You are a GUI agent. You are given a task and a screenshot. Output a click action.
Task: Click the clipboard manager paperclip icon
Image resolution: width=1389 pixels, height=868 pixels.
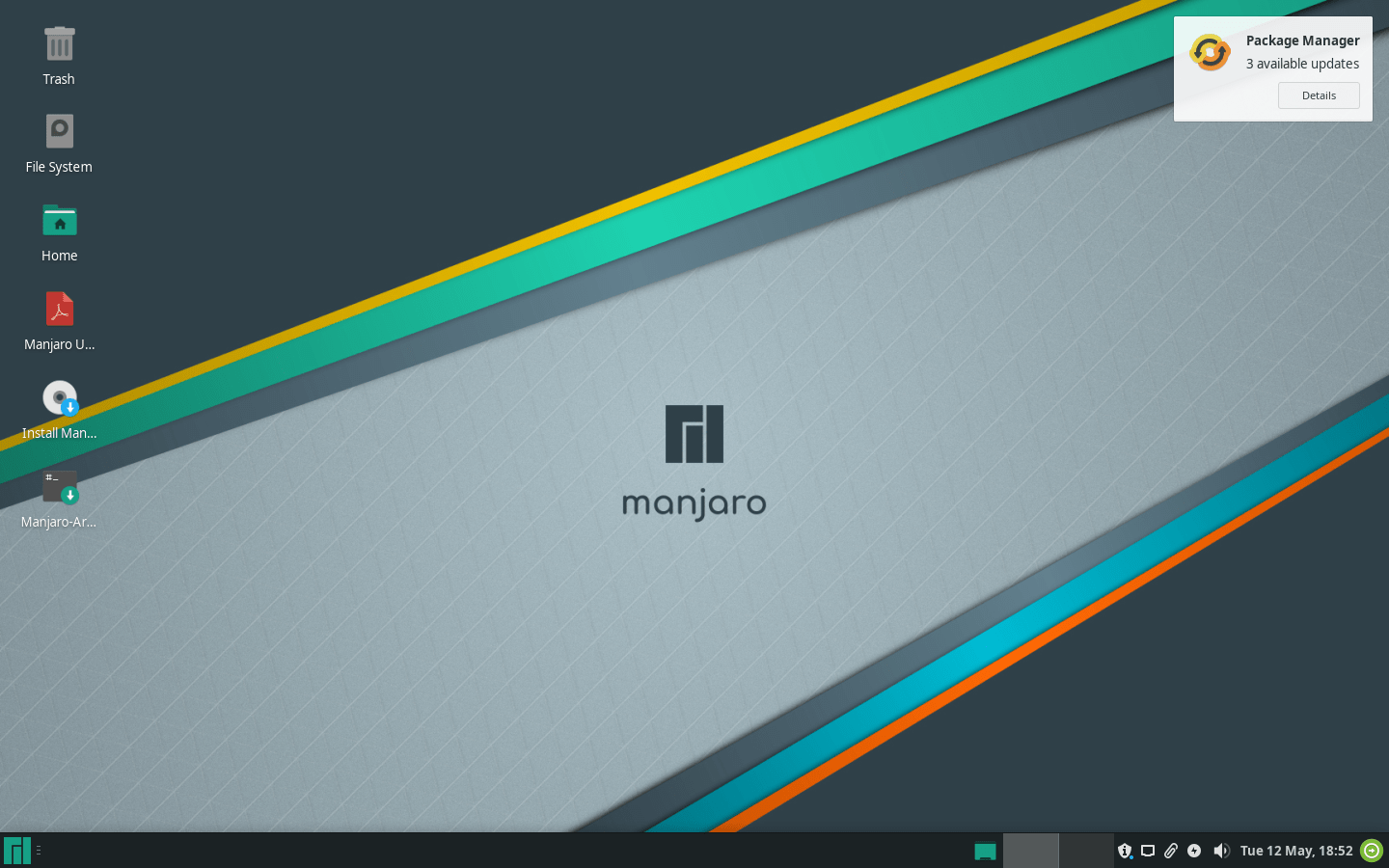point(1171,851)
